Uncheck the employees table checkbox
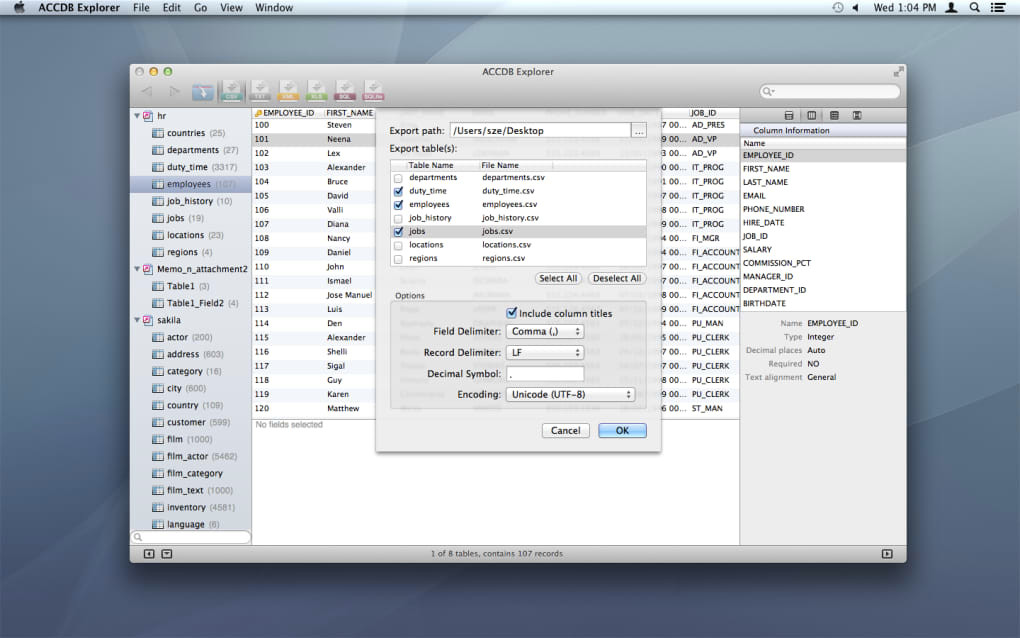This screenshot has width=1020, height=638. click(x=398, y=205)
